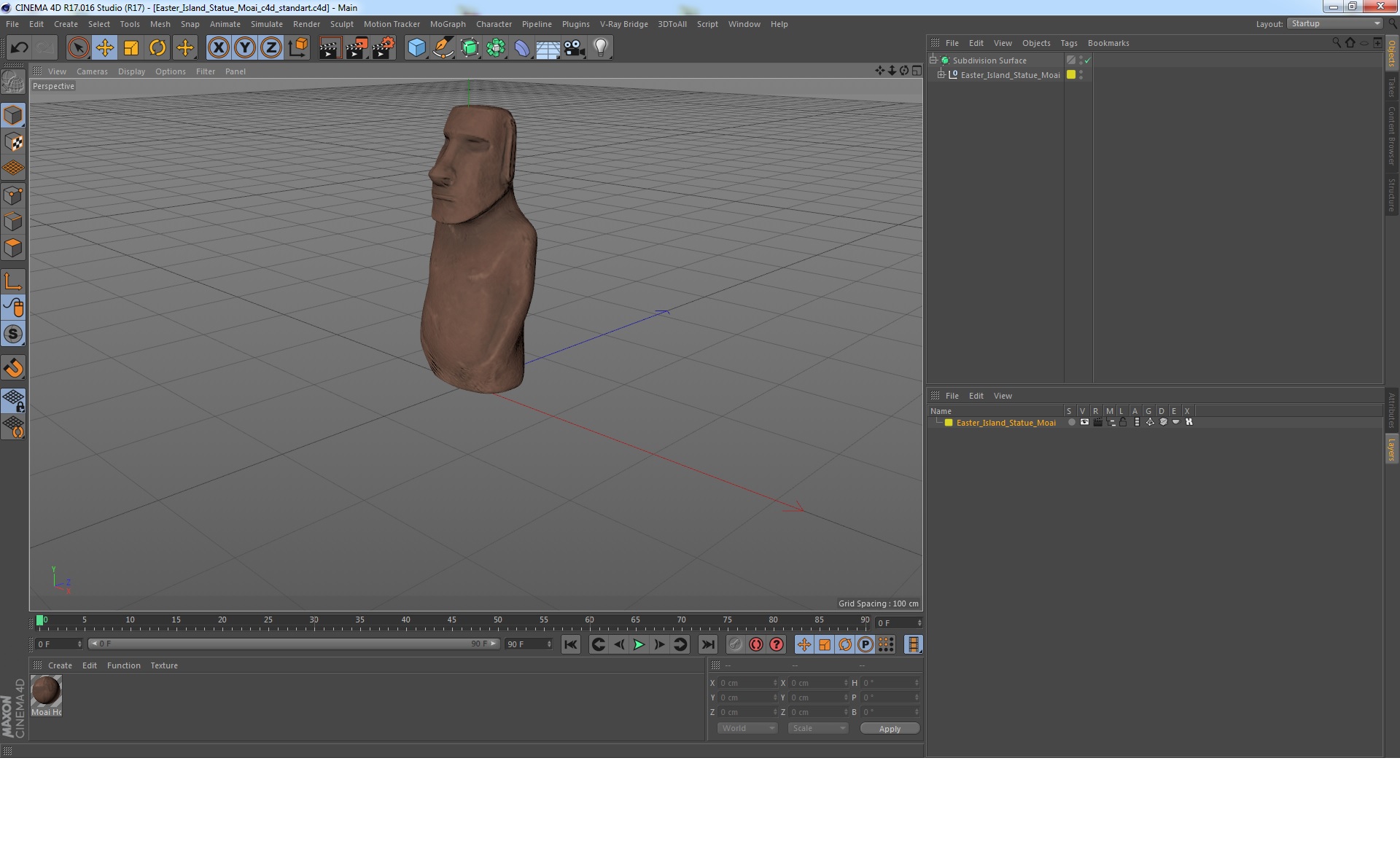Add a Cube primitive object

pos(416,48)
